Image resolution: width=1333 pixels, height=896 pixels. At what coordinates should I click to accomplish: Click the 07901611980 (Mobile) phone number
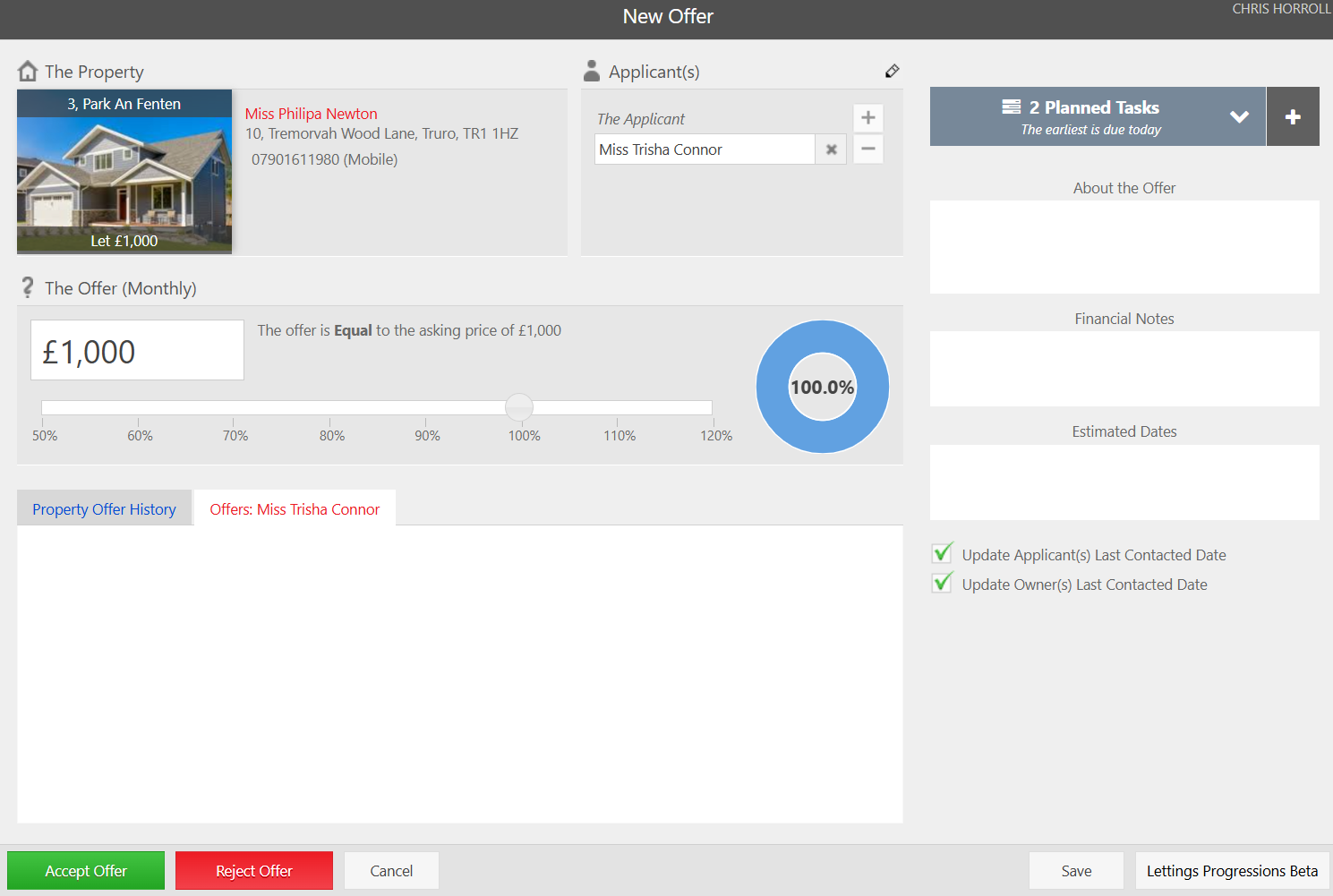pyautogui.click(x=324, y=159)
